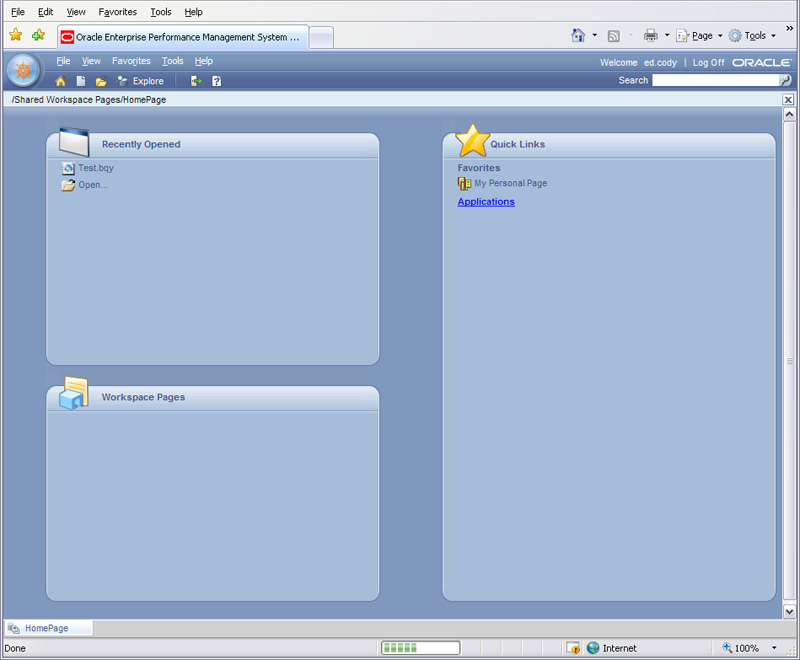Click the ed.cody username text

pos(660,62)
